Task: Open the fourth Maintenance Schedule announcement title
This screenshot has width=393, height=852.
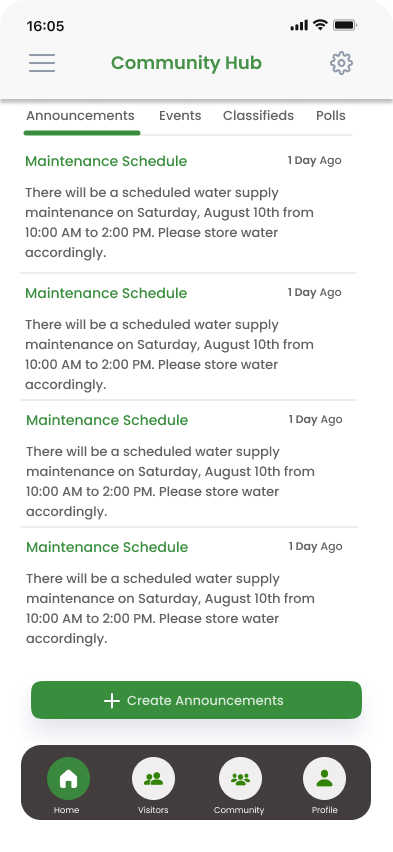Action: (x=107, y=547)
